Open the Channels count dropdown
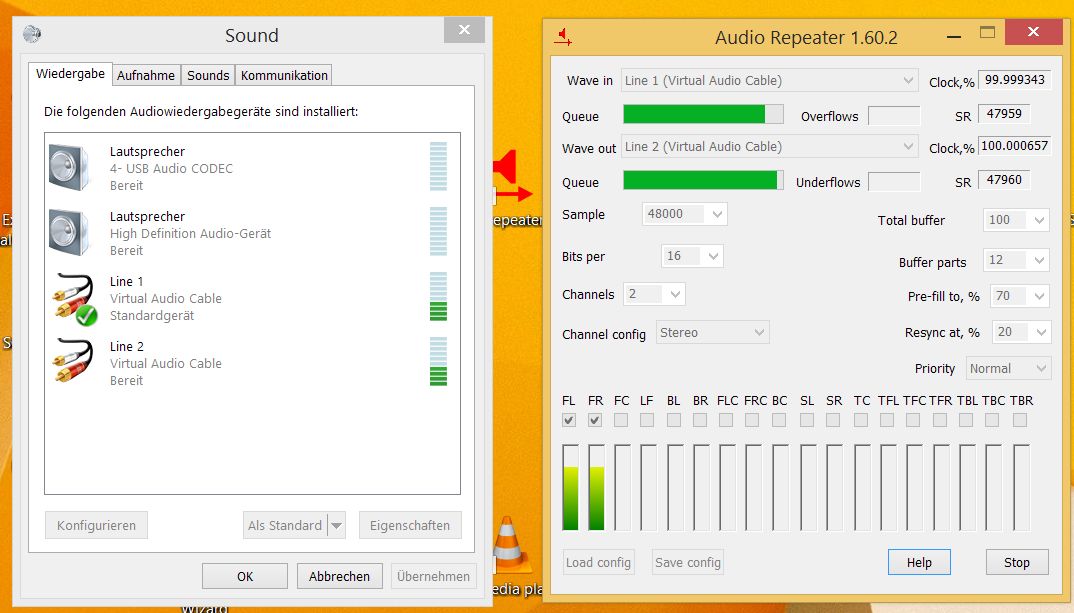 point(654,295)
